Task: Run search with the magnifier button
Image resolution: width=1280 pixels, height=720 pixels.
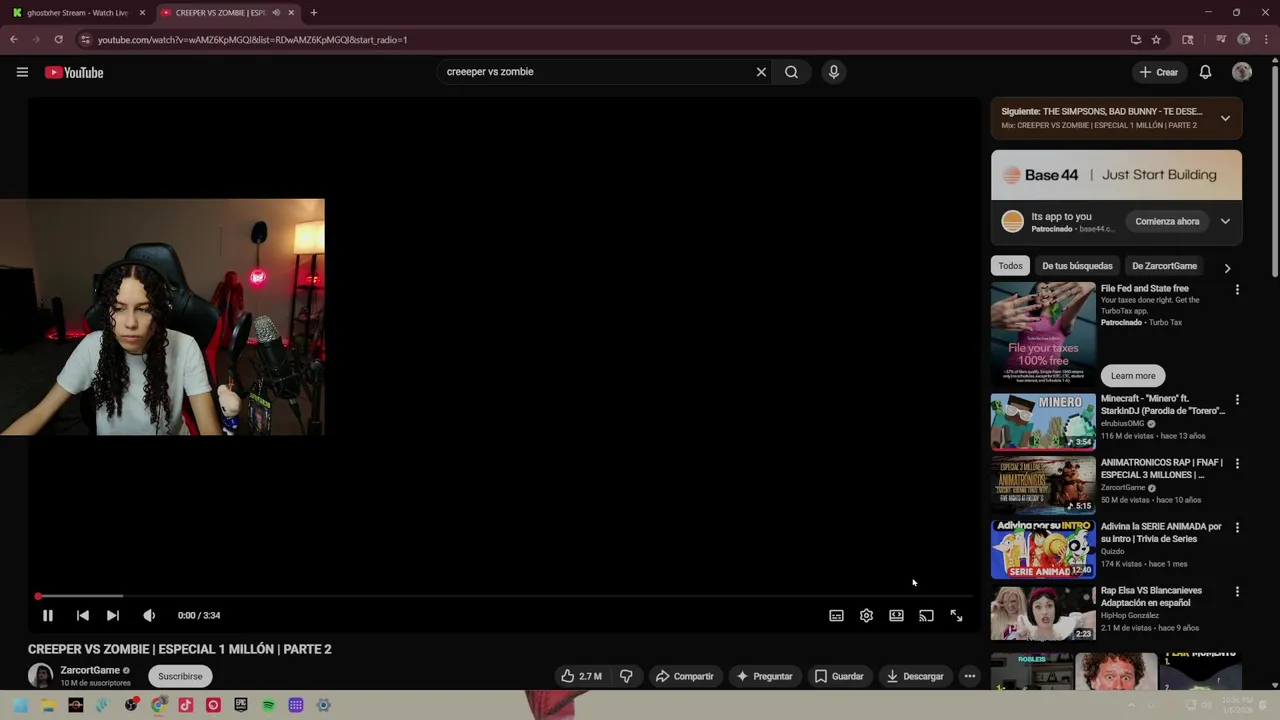Action: (x=791, y=72)
